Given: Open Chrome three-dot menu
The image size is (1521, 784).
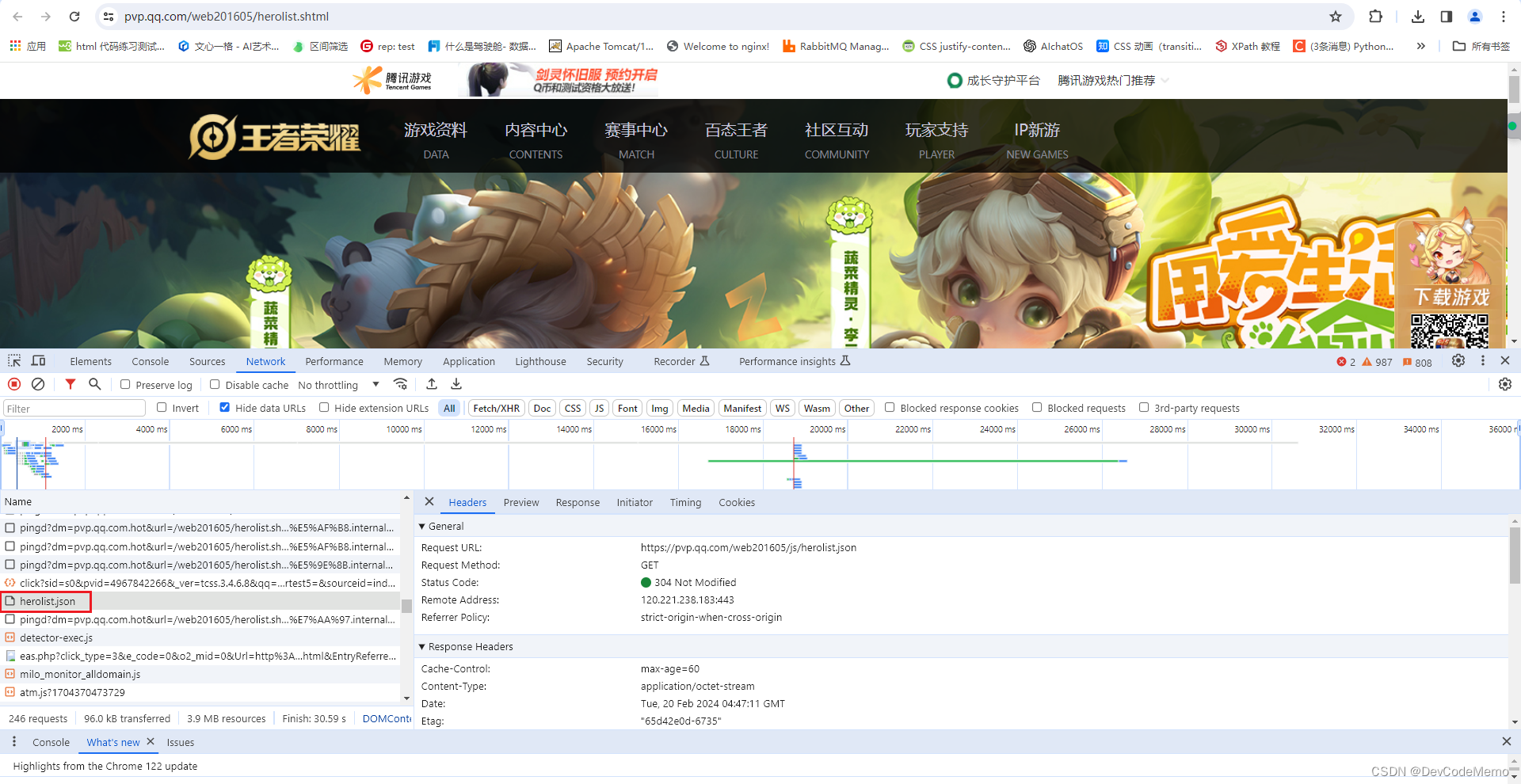Looking at the screenshot, I should click(x=1504, y=17).
